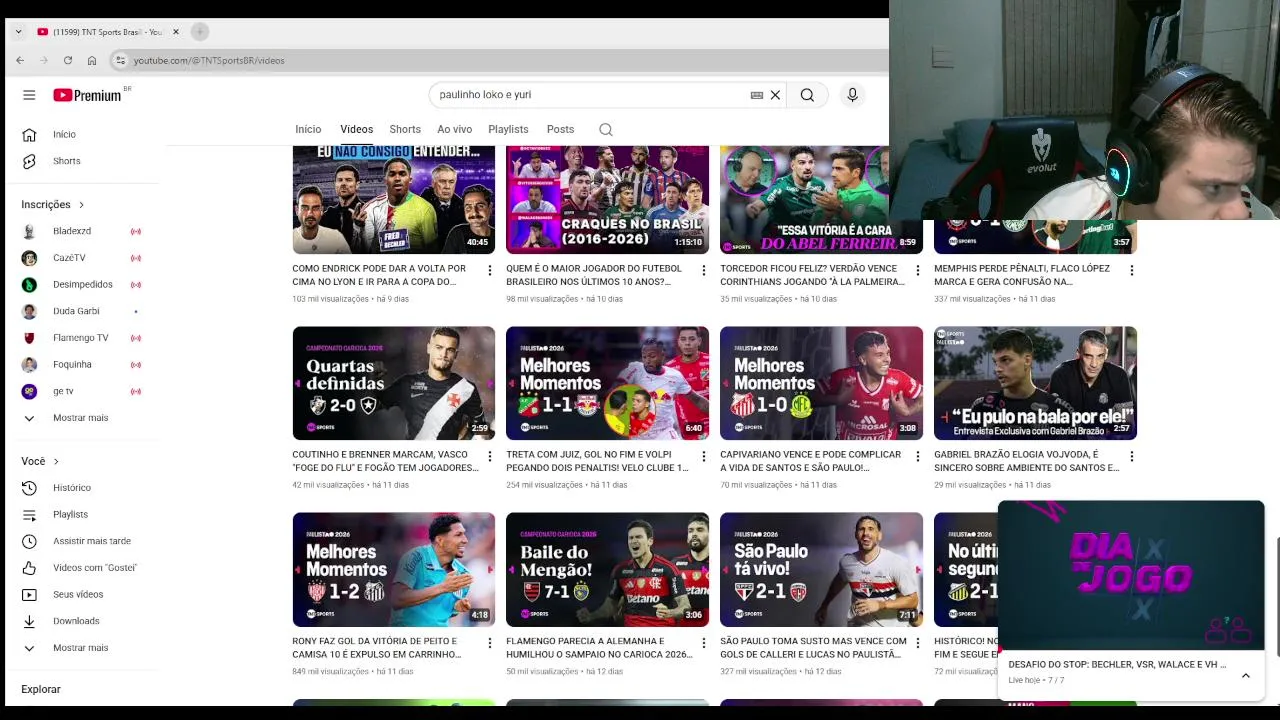Viewport: 1280px width, 720px height.
Task: Open Endrick video title link
Action: (379, 275)
